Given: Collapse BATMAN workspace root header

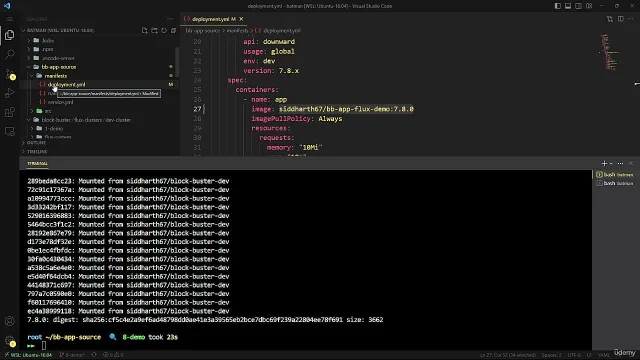Looking at the screenshot, I should coord(60,31).
